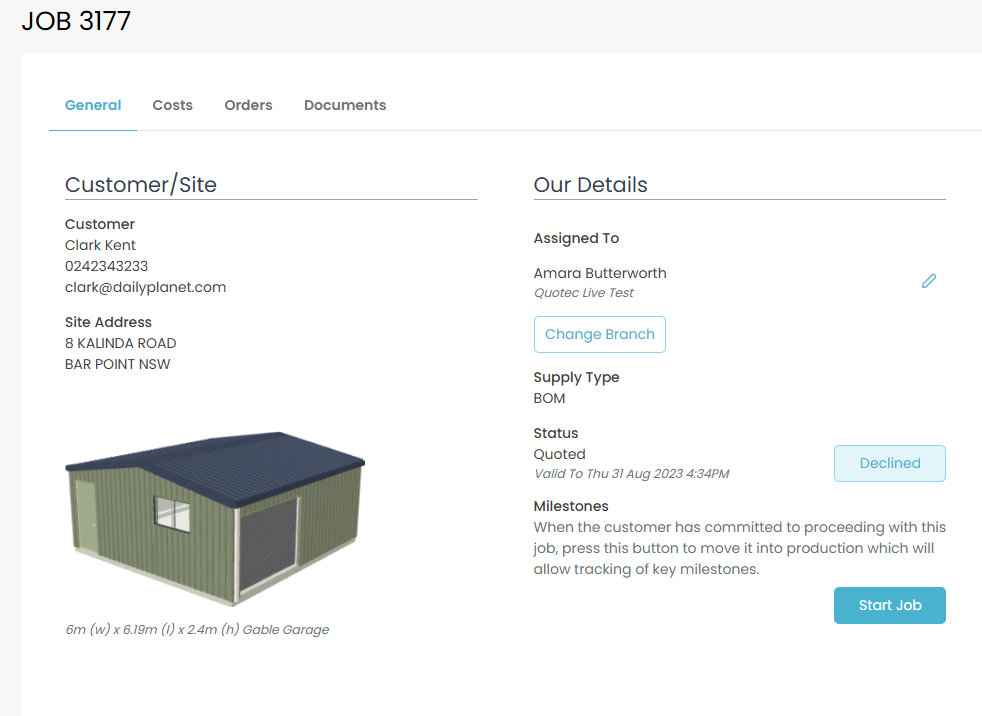982x716 pixels.
Task: Click the Valid To date text
Action: tap(631, 474)
